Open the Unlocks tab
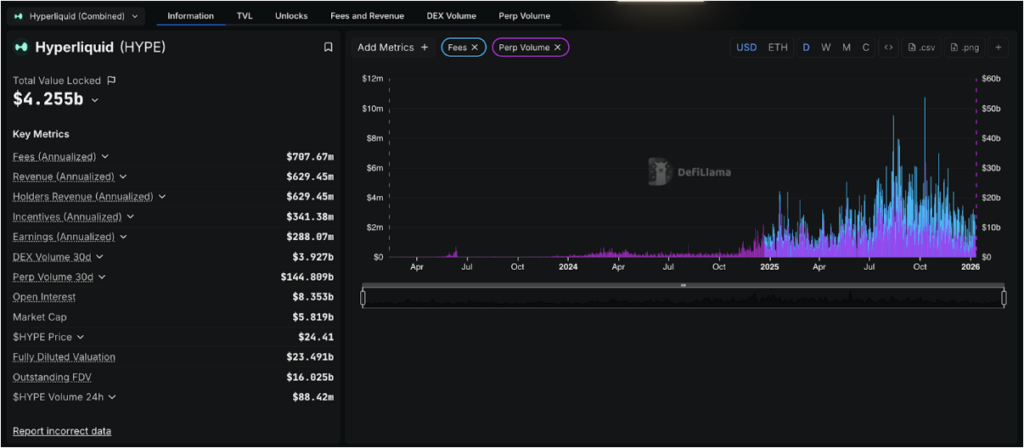 click(x=291, y=16)
